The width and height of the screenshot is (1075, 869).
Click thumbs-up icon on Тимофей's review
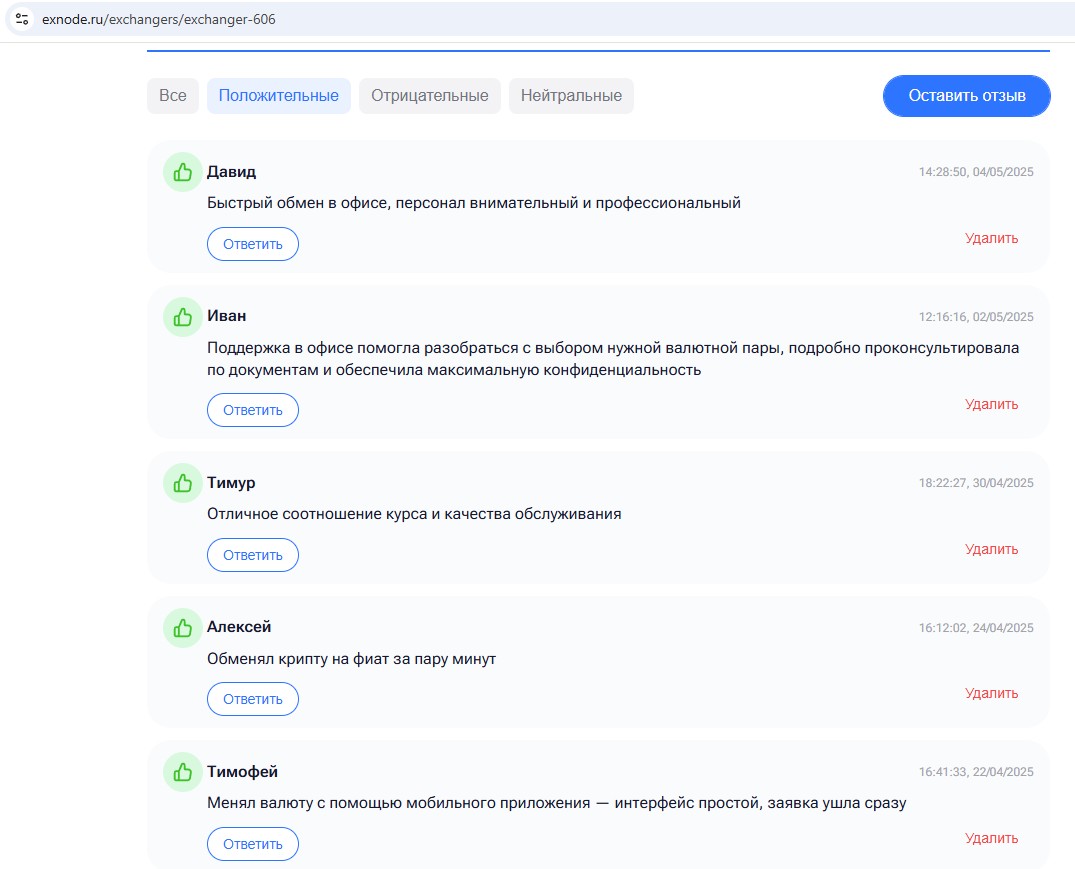pyautogui.click(x=182, y=773)
